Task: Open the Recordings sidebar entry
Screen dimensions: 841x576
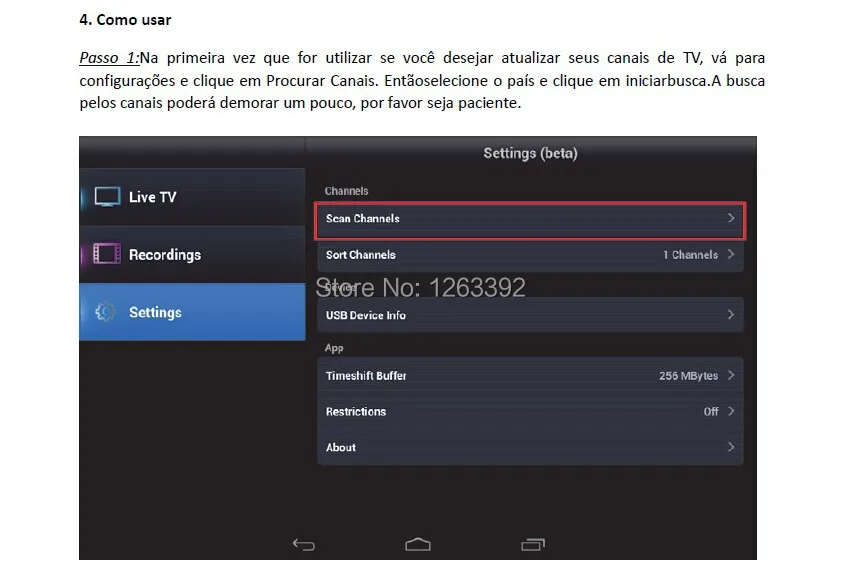Action: (193, 254)
